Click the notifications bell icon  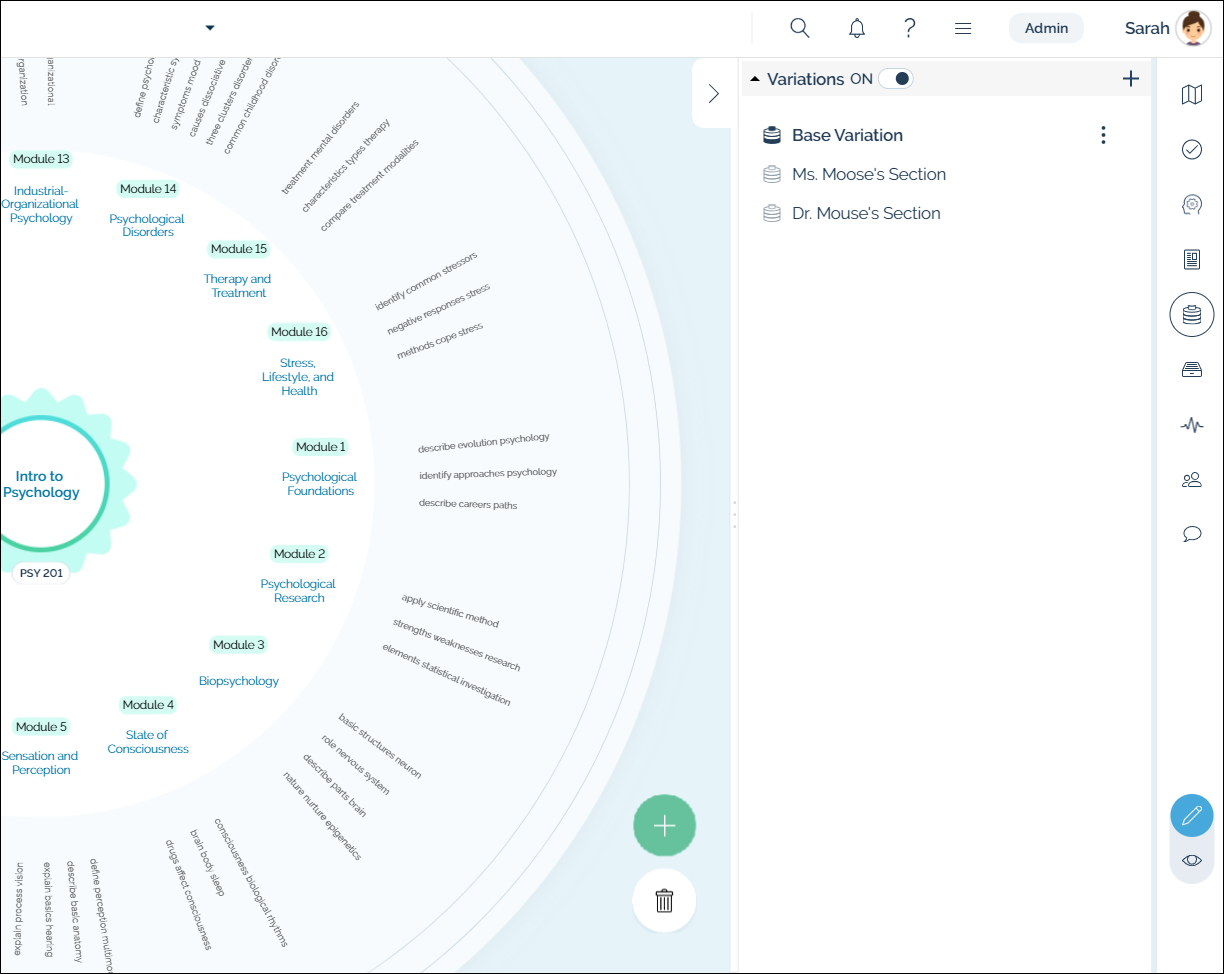[x=857, y=28]
